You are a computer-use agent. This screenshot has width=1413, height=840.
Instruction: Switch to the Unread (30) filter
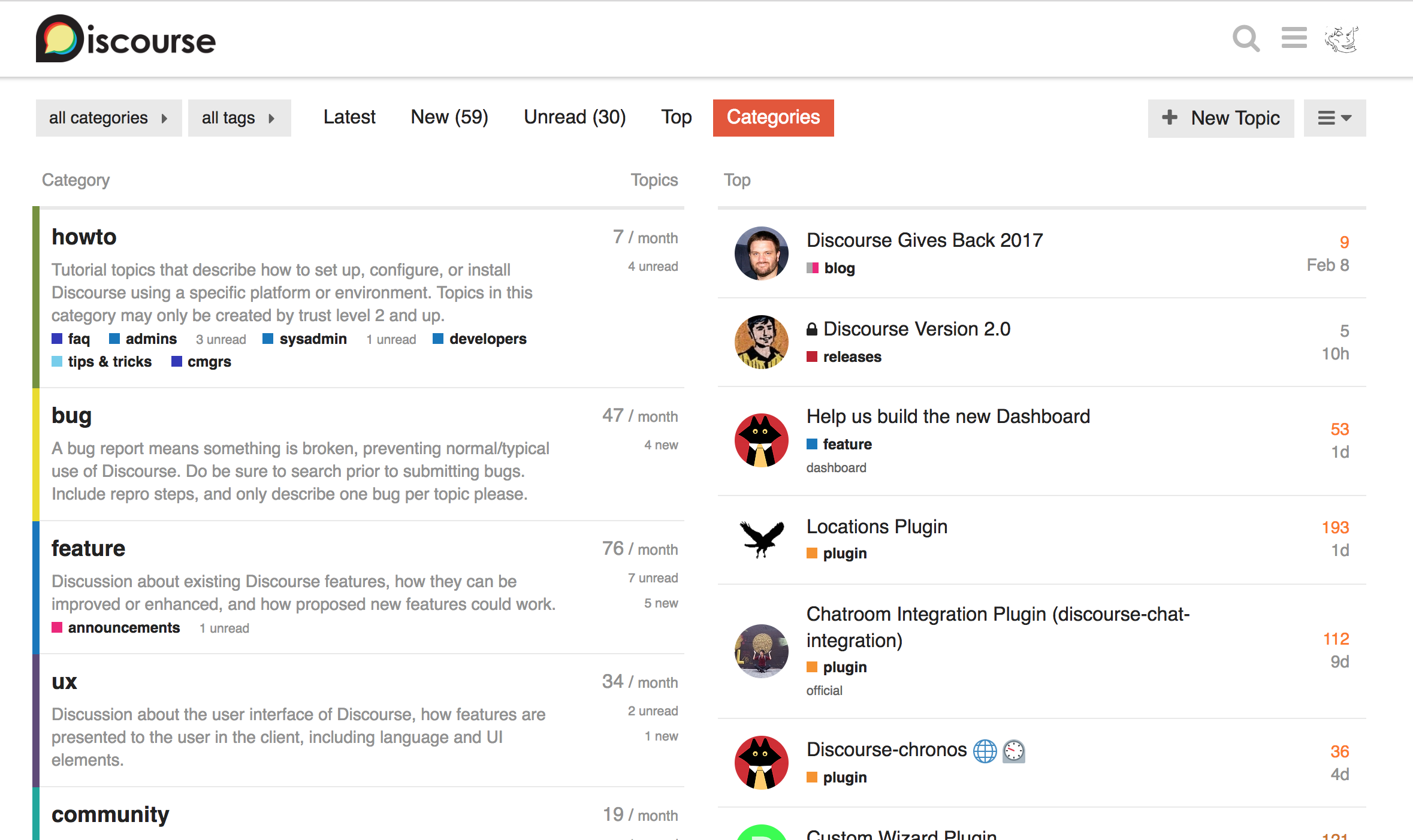click(574, 117)
